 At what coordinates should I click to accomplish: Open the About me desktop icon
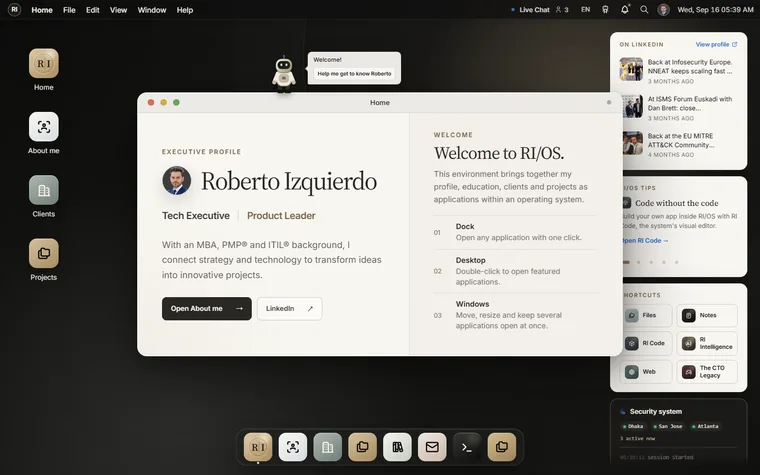click(x=44, y=127)
